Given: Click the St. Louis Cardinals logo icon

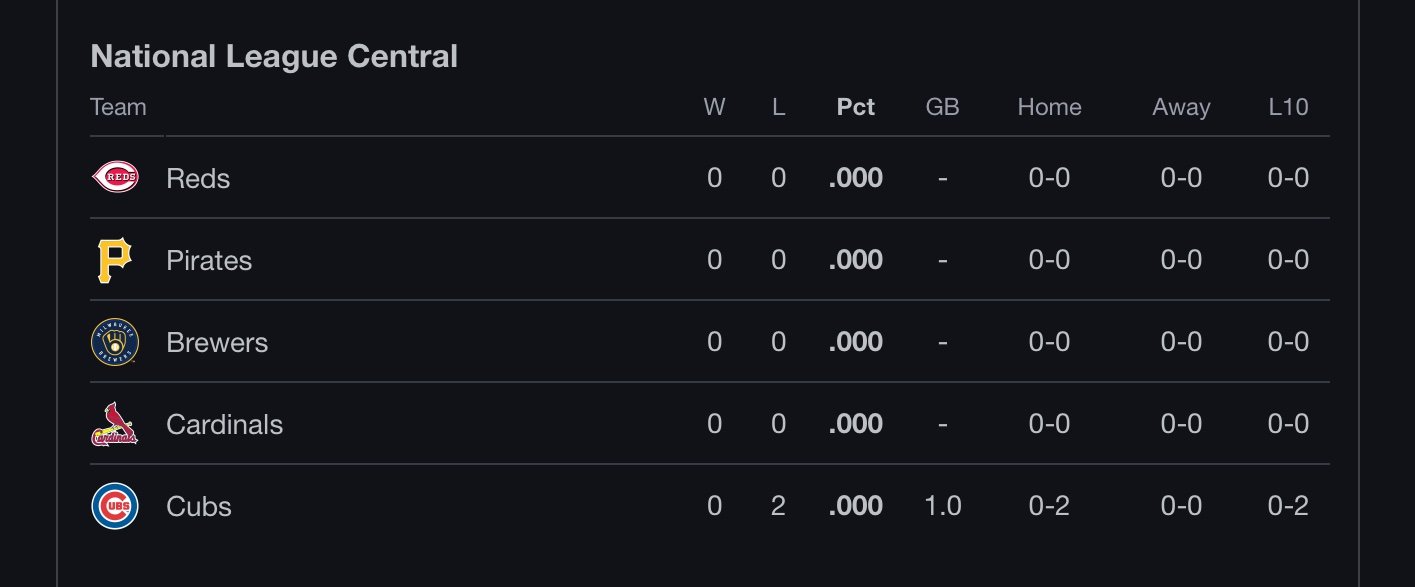Looking at the screenshot, I should pos(115,424).
